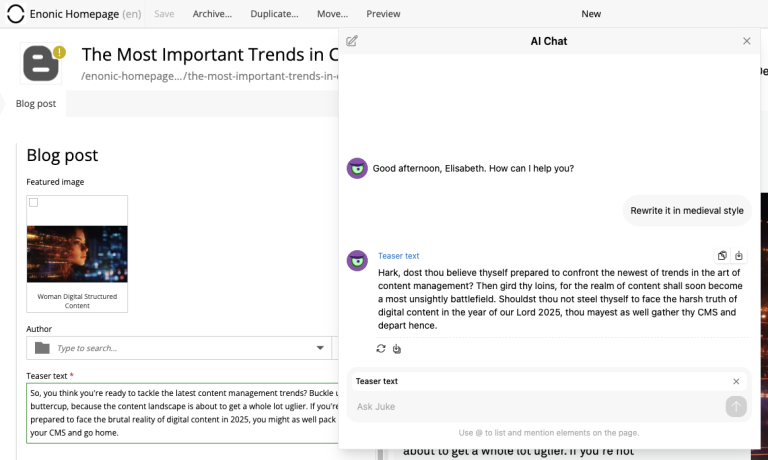The width and height of the screenshot is (768, 460).
Task: Switch to the Blog post tab
Action: click(36, 103)
